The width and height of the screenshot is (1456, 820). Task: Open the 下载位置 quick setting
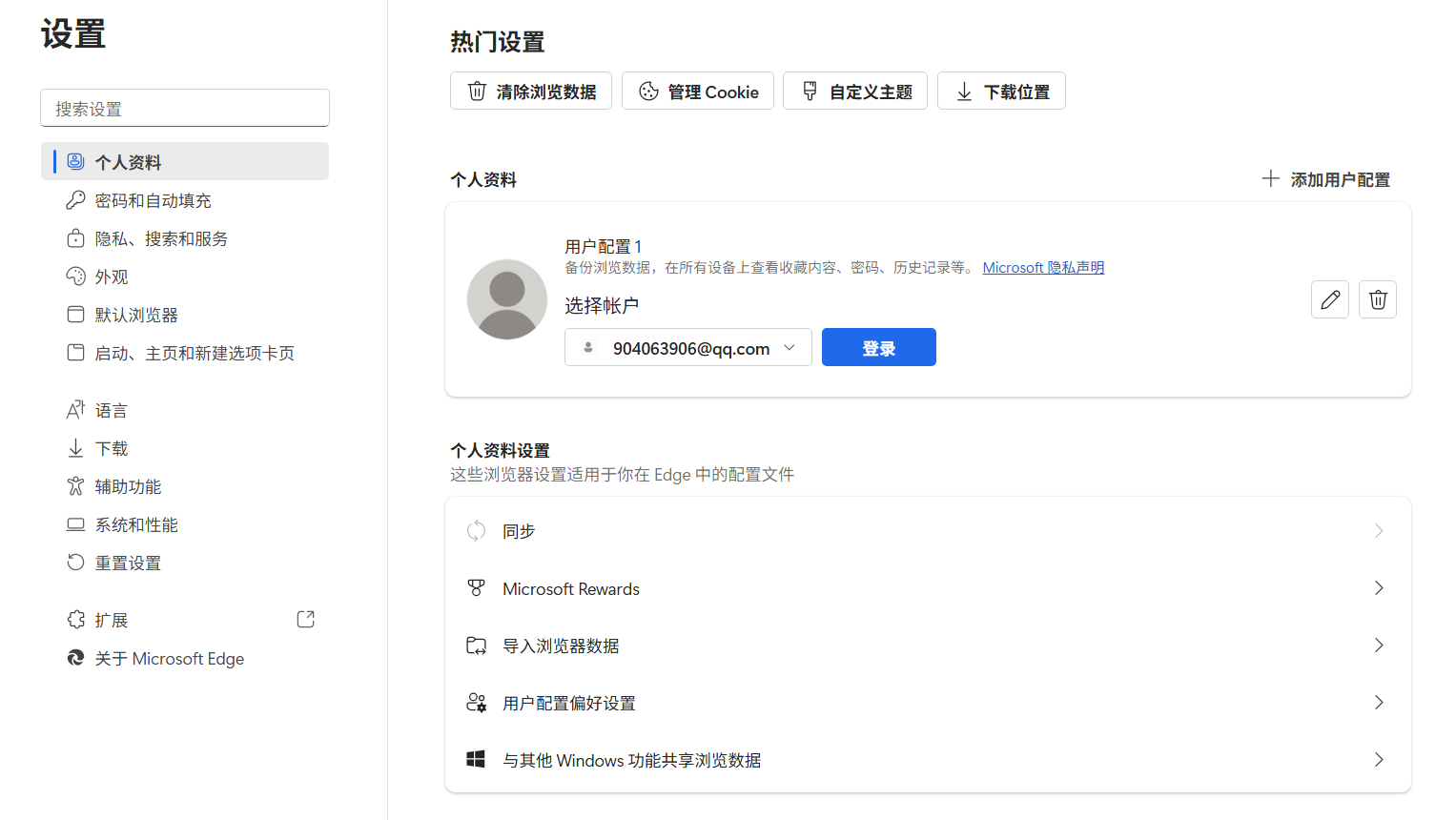pyautogui.click(x=1000, y=92)
